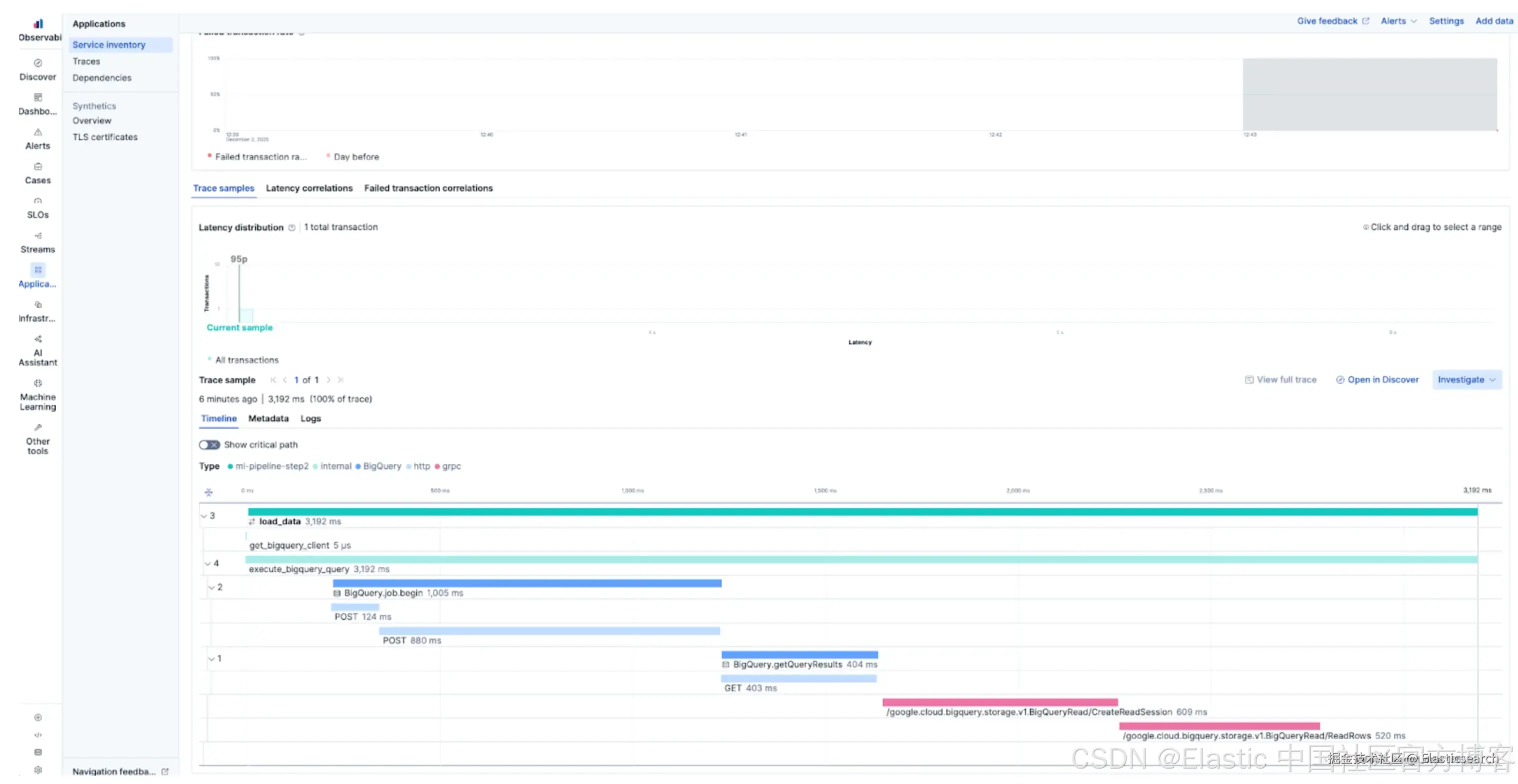Open the Cases sidebar icon

click(37, 167)
